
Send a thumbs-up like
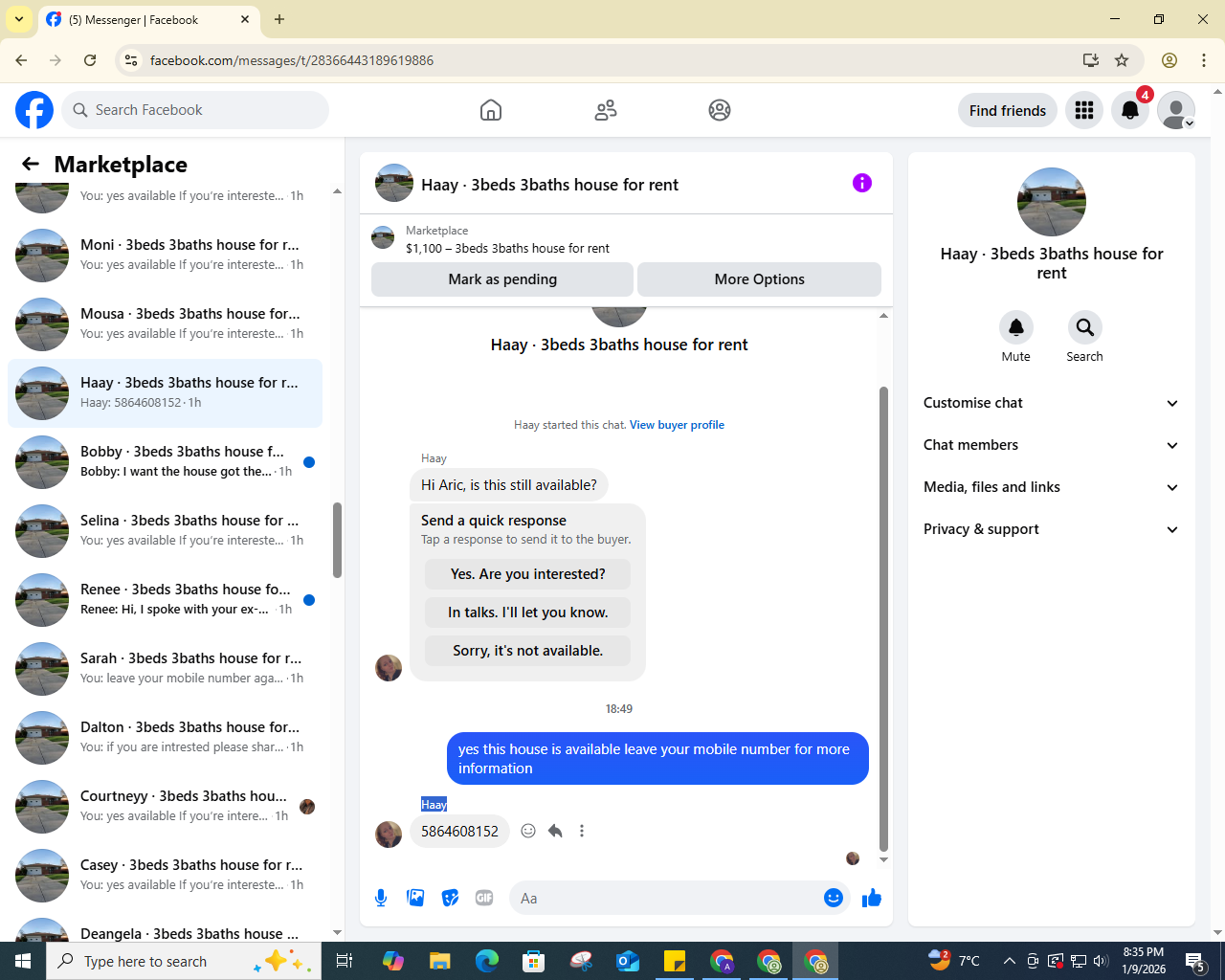pyautogui.click(x=872, y=898)
